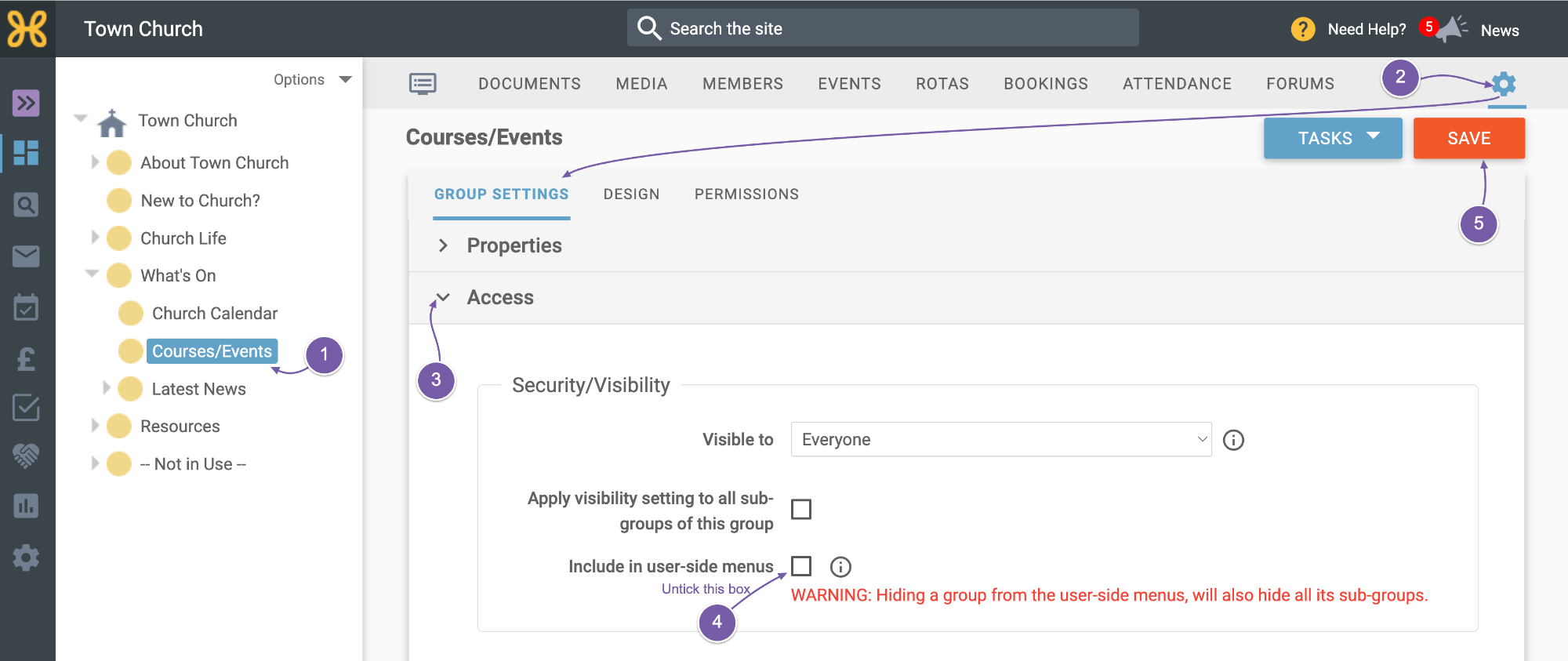Open the group settings gear icon
1568x661 pixels.
(x=1504, y=83)
